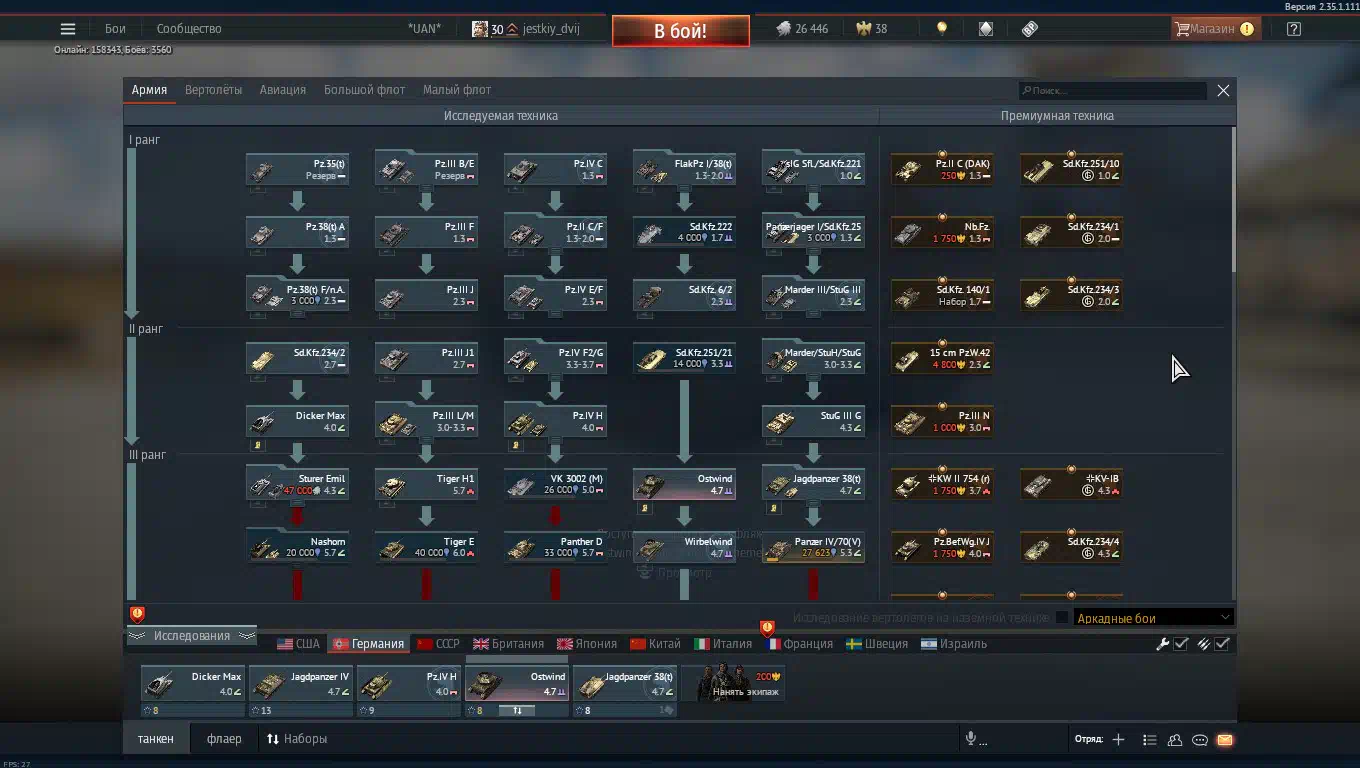Click the wrench auto-repair icon
The width and height of the screenshot is (1360, 768).
1163,644
